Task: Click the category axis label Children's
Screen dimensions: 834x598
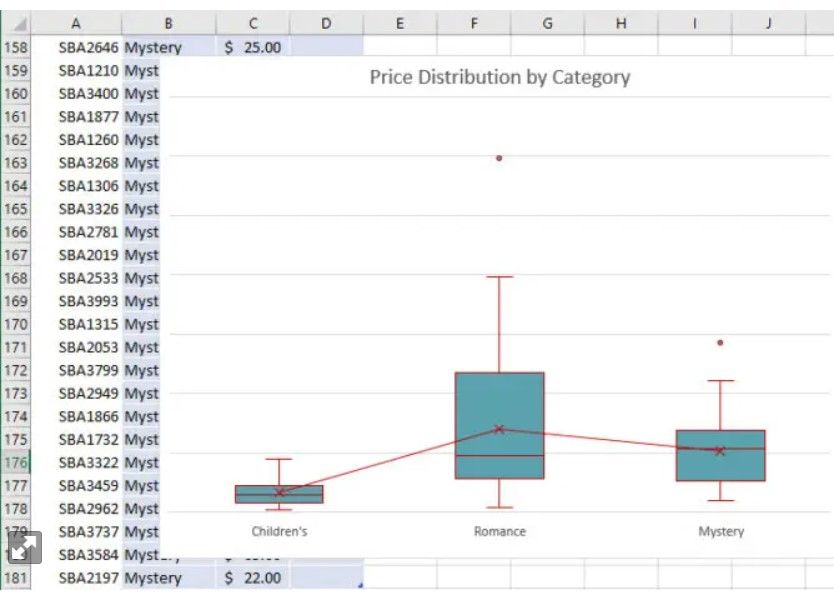Action: click(x=279, y=531)
